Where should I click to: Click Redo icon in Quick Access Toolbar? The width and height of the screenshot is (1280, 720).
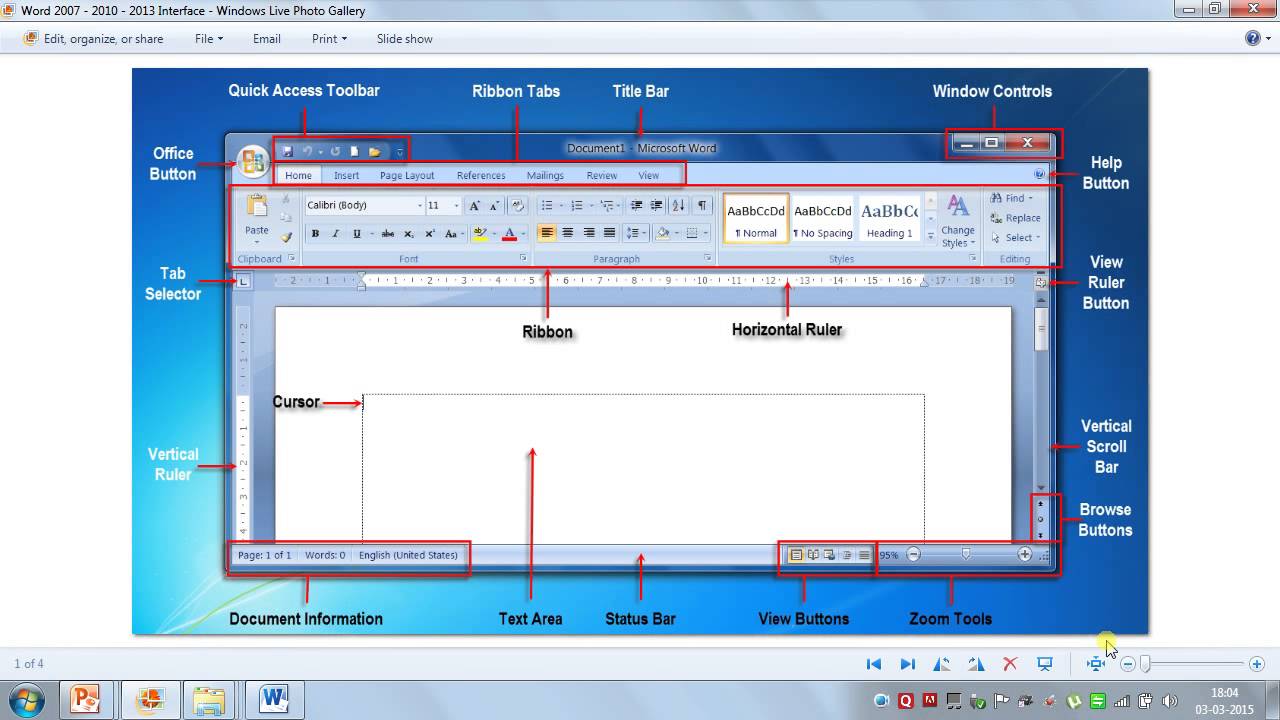point(335,152)
